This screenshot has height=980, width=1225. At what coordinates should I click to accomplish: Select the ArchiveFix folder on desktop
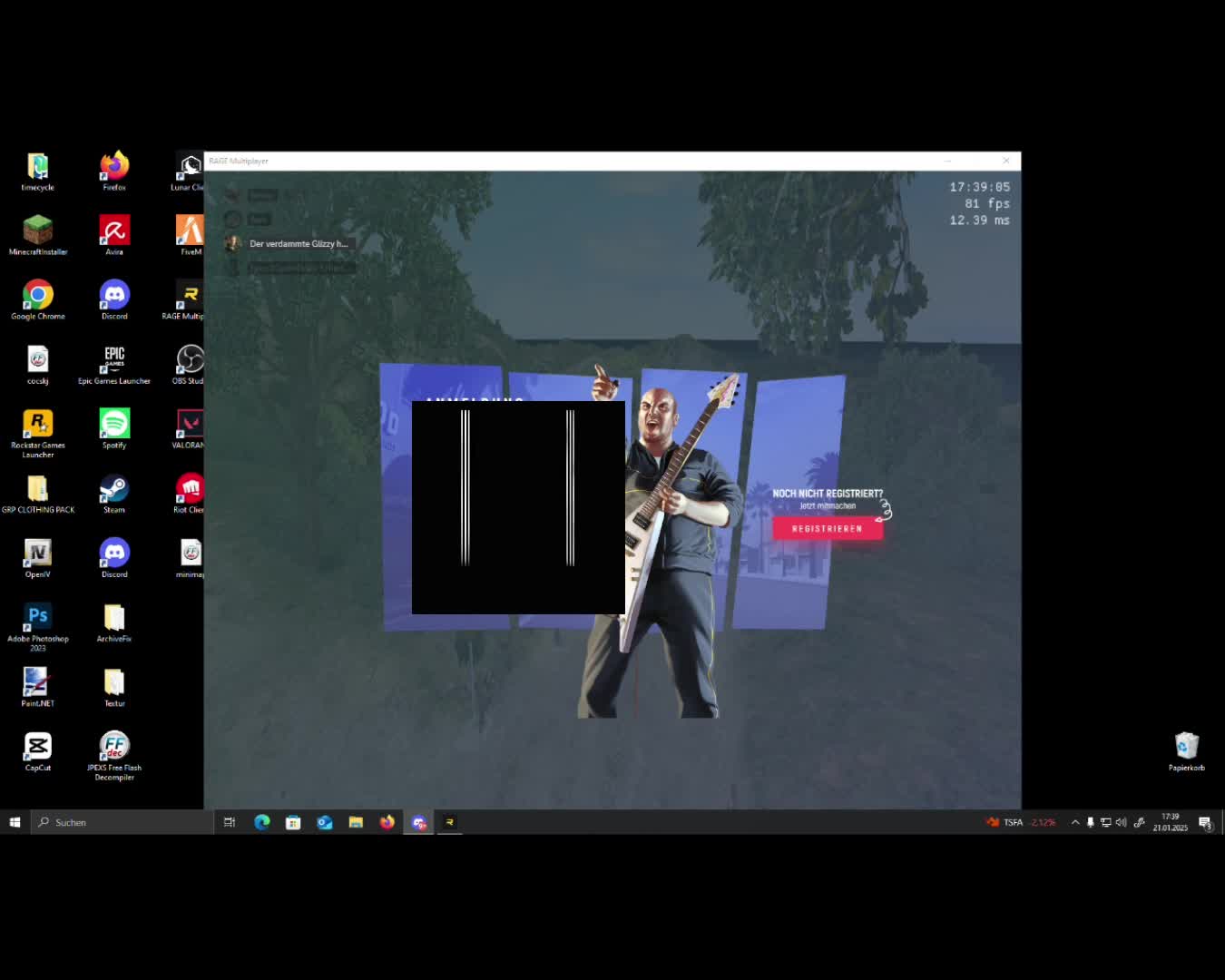(x=114, y=622)
